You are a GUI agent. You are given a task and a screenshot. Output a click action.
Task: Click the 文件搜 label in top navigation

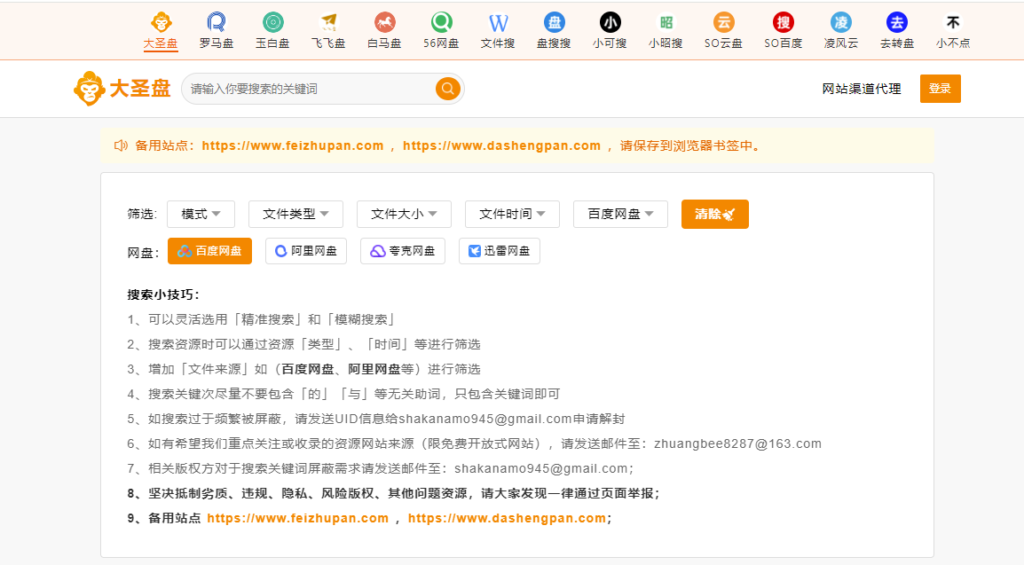[x=498, y=43]
